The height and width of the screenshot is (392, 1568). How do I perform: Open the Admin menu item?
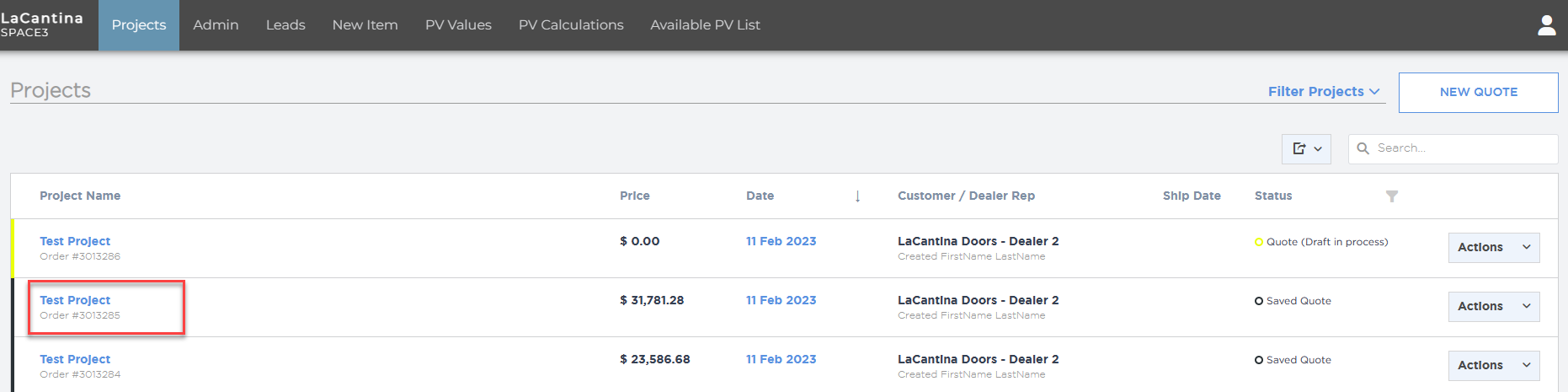tap(216, 25)
